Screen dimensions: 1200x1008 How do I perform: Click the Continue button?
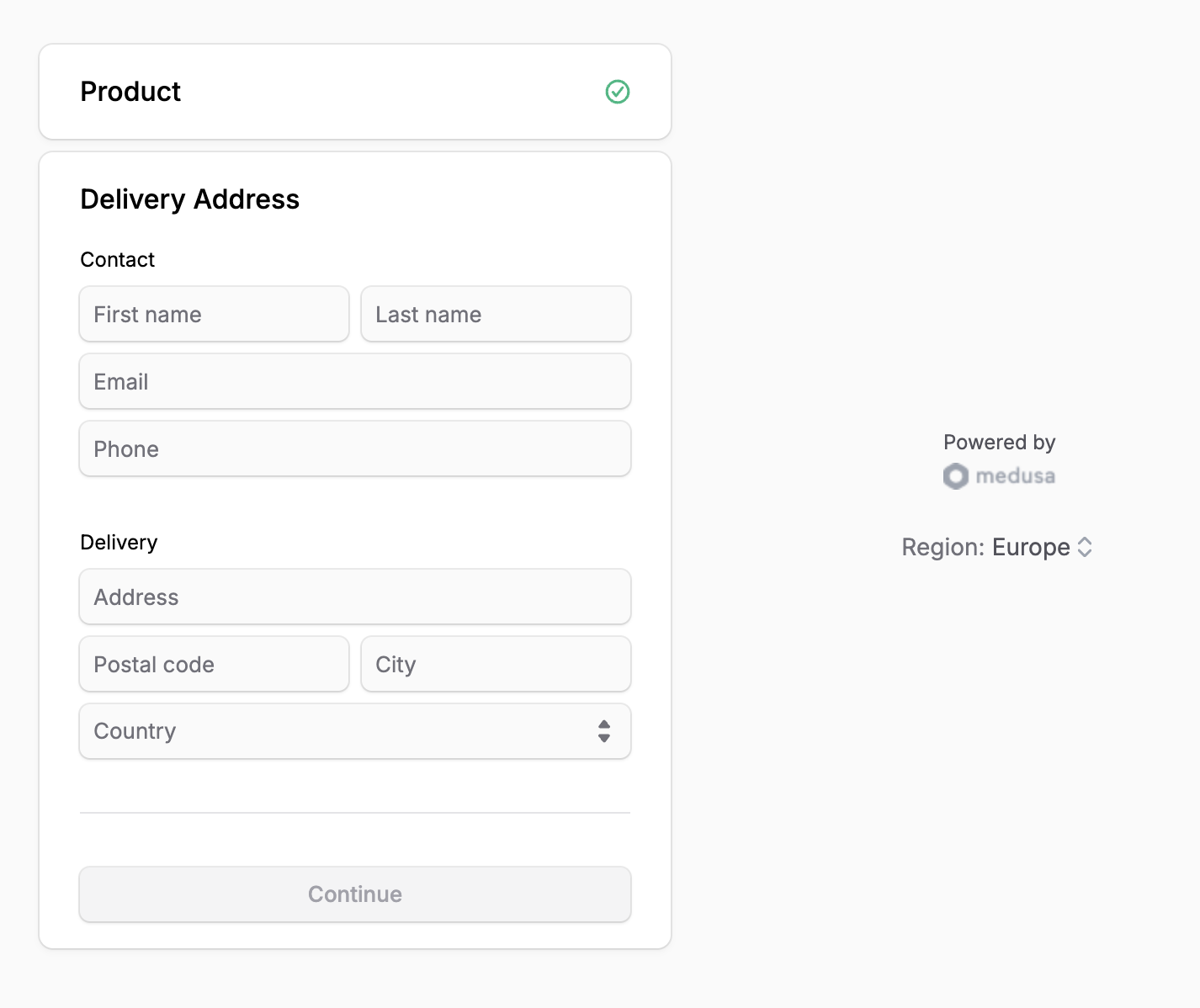354,894
